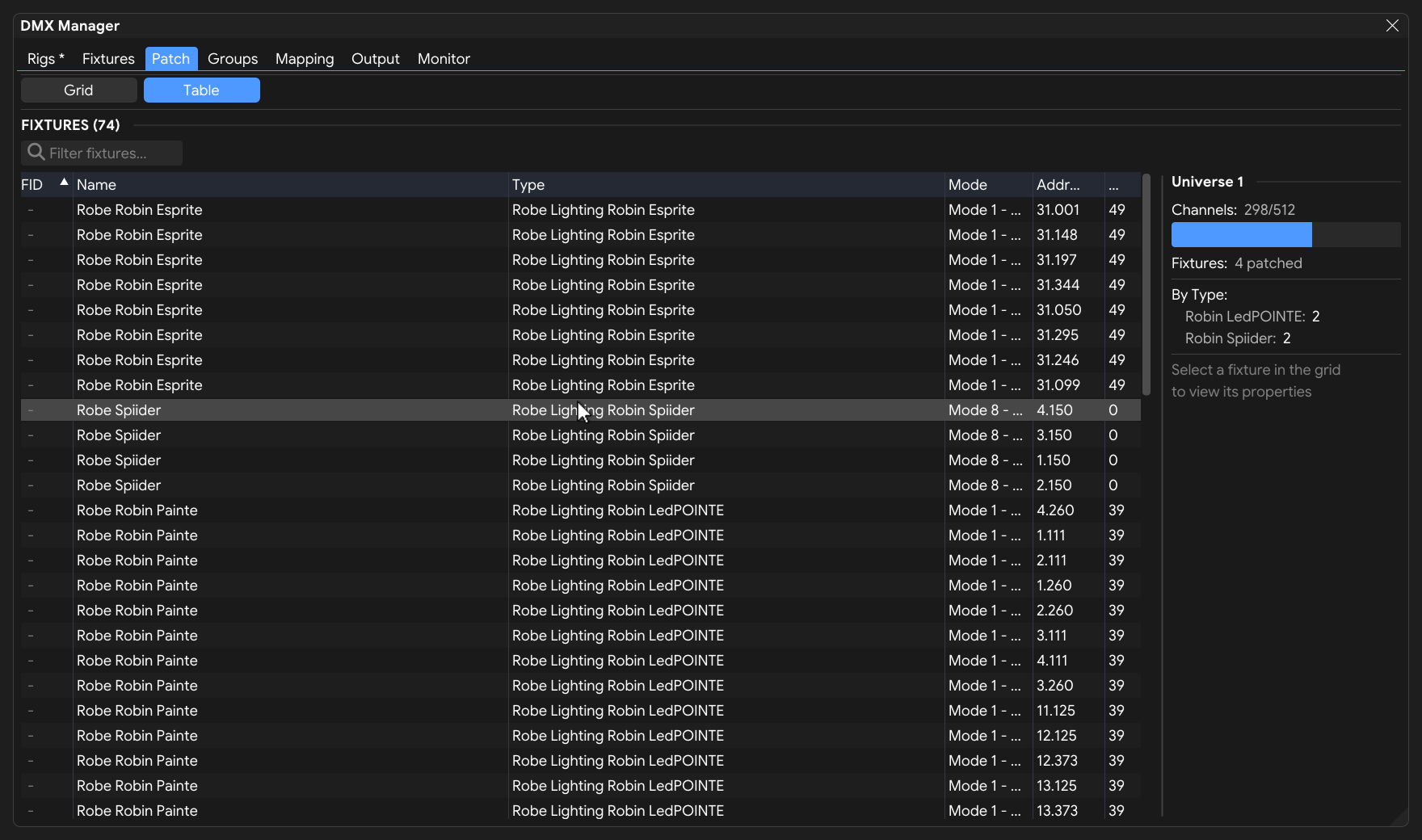
Task: Close the DMX Manager window
Action: tap(1392, 26)
